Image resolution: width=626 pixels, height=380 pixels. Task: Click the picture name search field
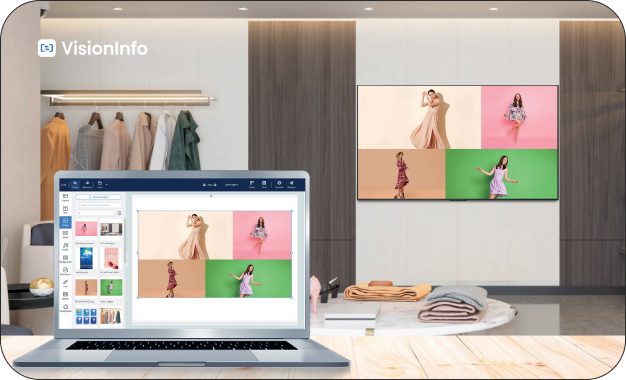[x=99, y=205]
